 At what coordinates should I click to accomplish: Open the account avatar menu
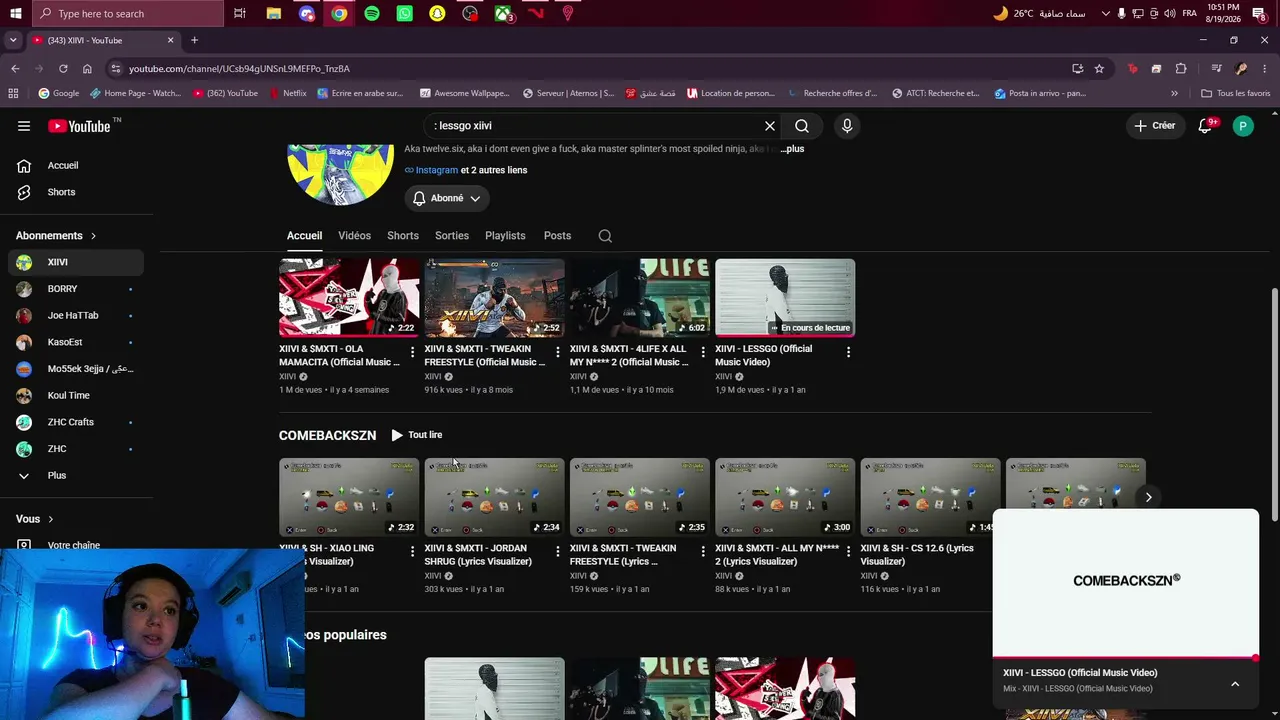point(1243,126)
